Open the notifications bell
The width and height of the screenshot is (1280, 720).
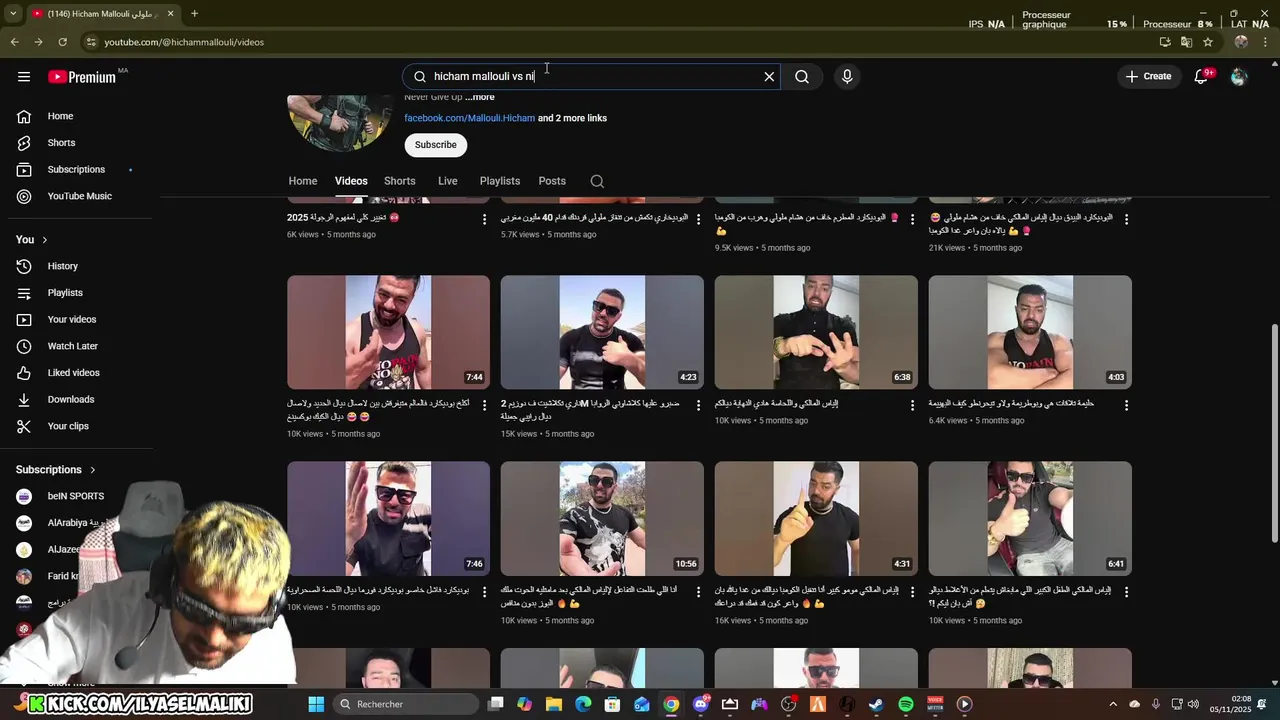tap(1202, 77)
